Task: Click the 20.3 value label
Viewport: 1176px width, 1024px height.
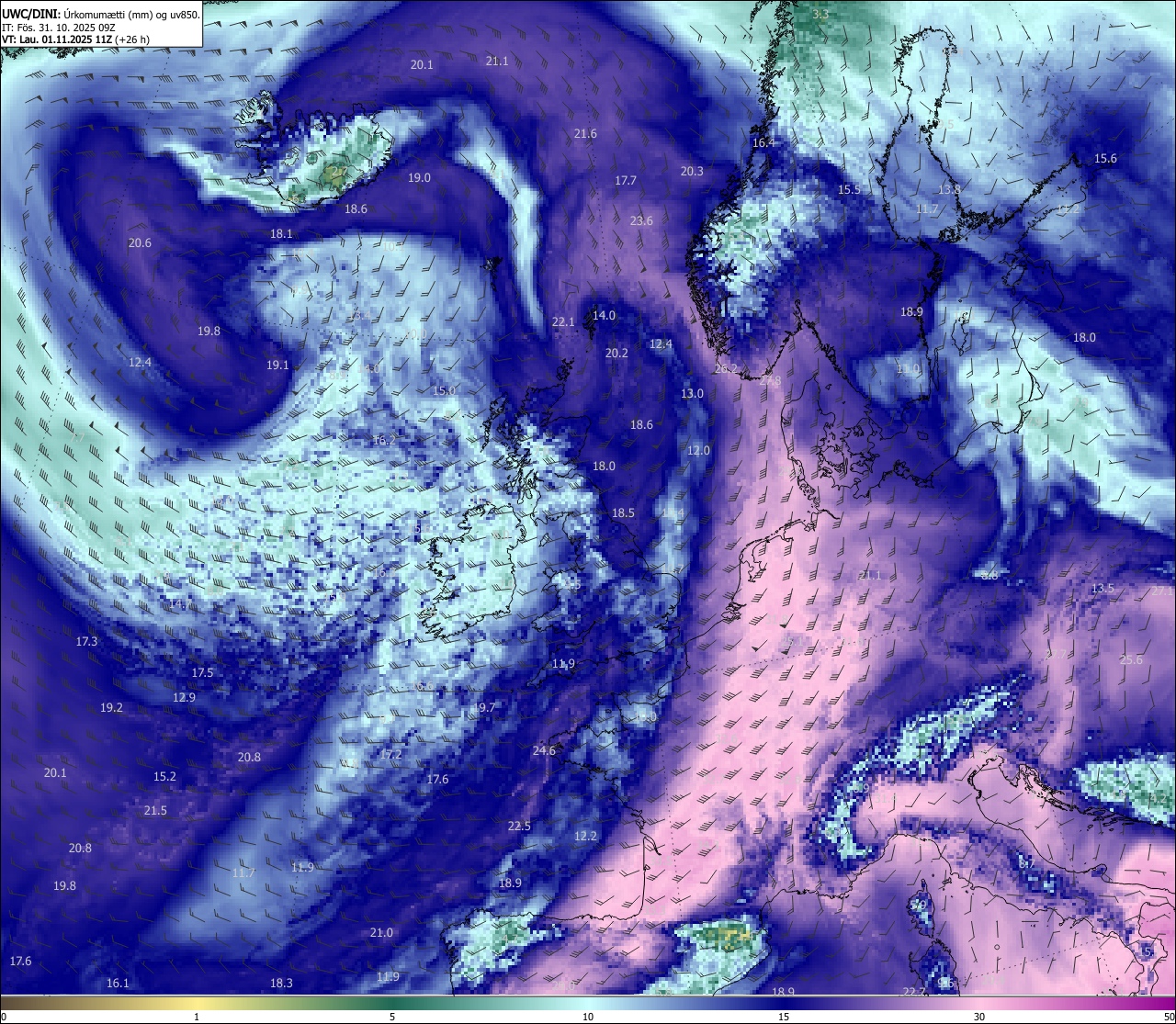Action: click(x=692, y=172)
